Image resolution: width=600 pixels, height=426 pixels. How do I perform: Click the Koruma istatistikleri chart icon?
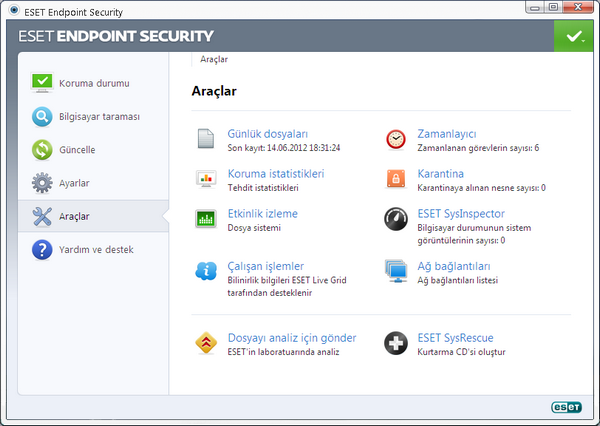coord(206,179)
